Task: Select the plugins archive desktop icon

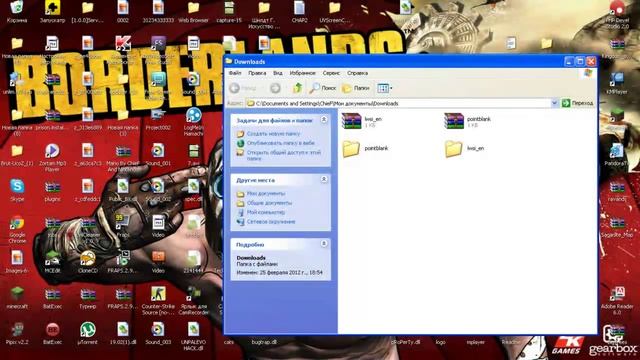Action: pyautogui.click(x=52, y=190)
